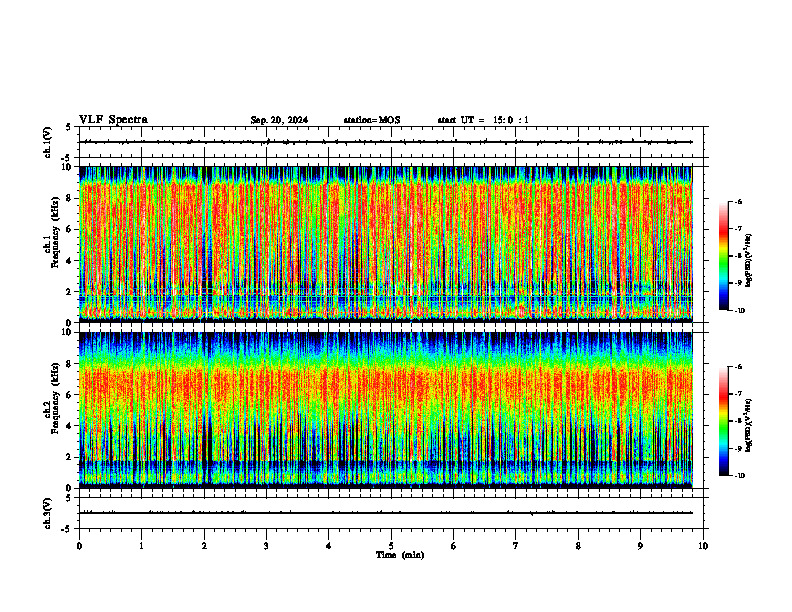Click the "2" time axis tick label
Viewport: 792px width, 612px height.
pos(204,546)
